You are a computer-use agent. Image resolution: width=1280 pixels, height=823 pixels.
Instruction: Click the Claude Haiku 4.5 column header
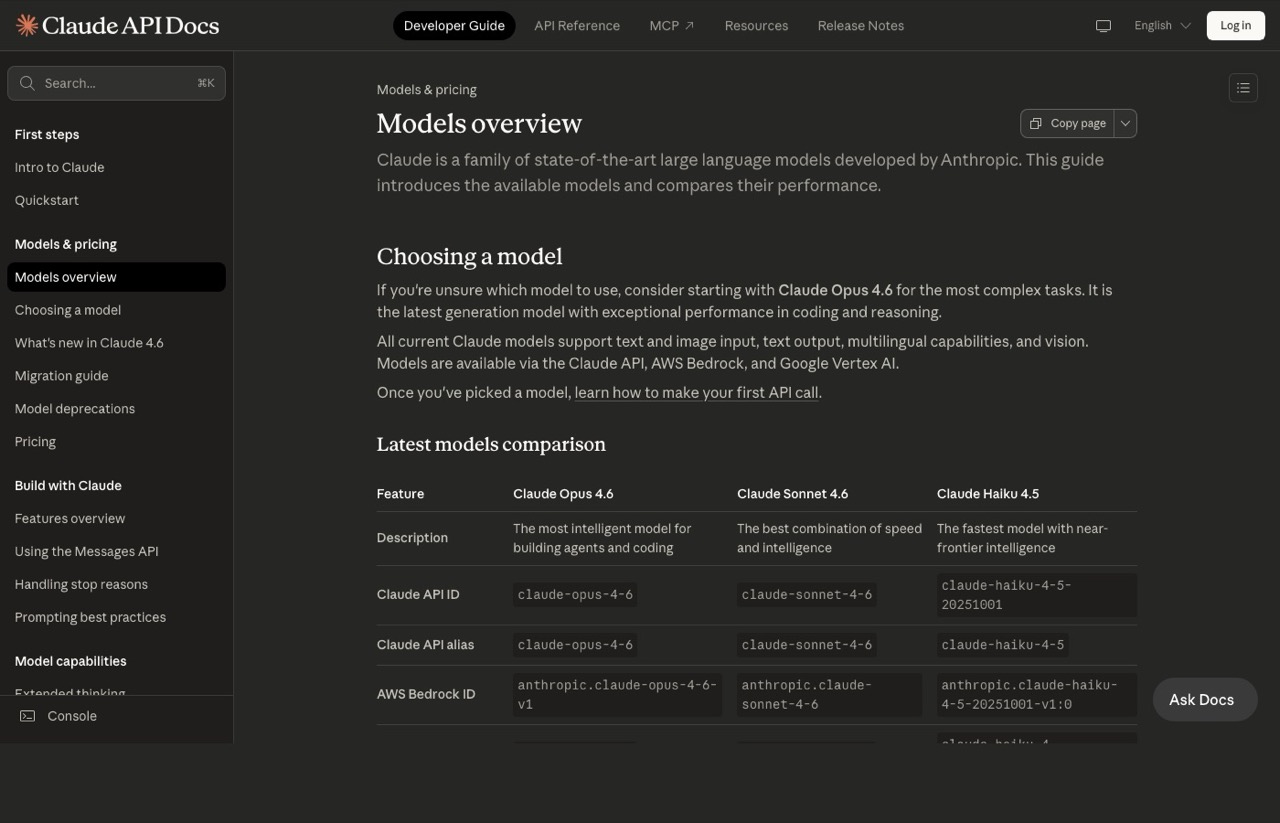tap(988, 494)
